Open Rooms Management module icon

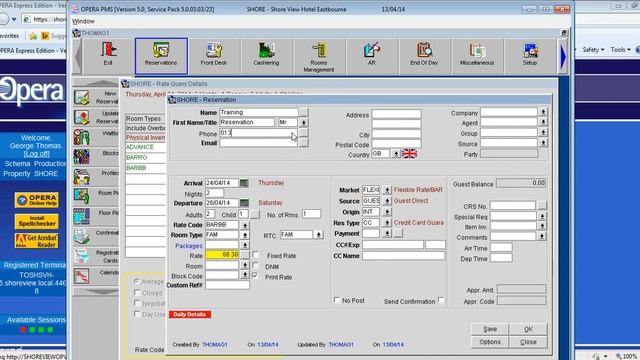pos(319,56)
